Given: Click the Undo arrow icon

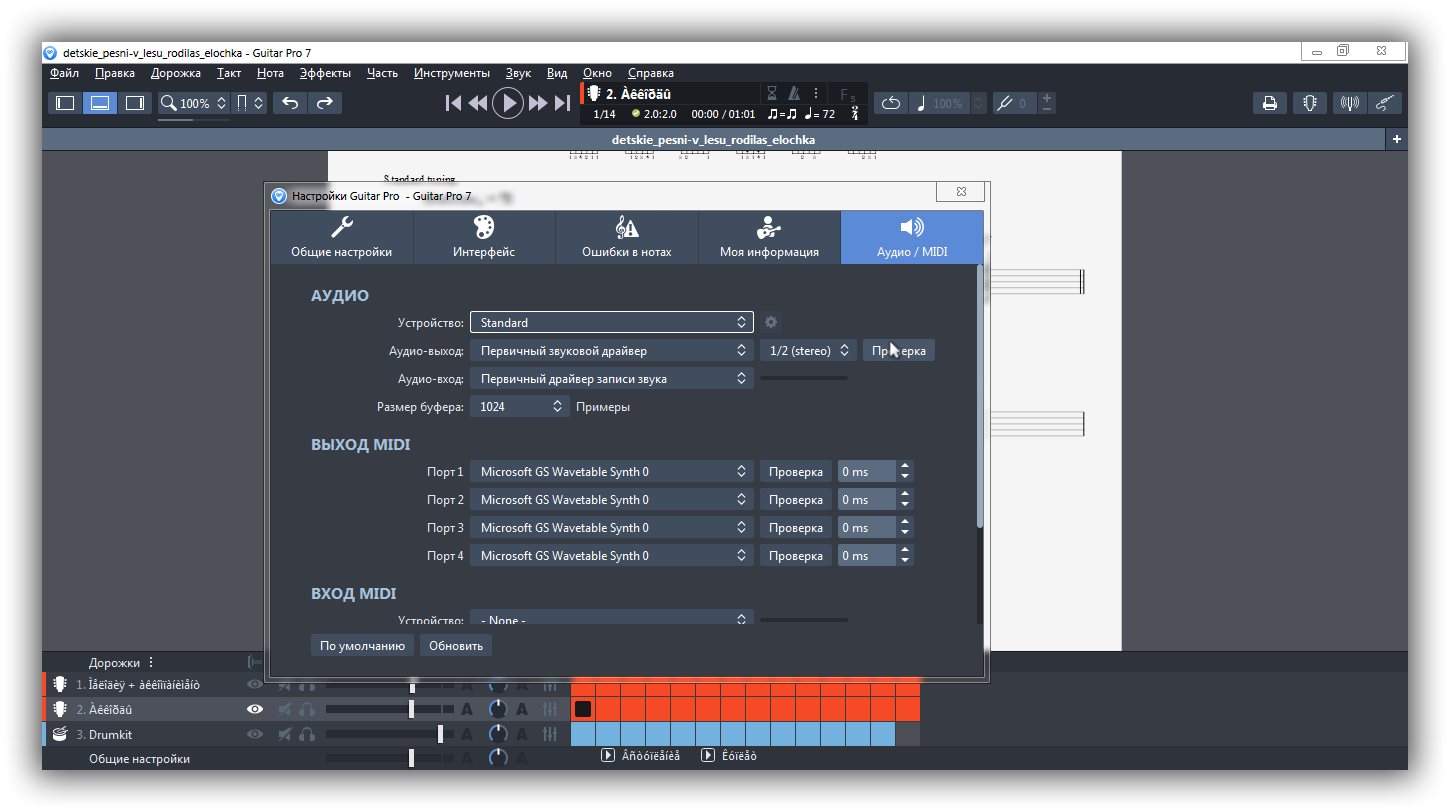Looking at the screenshot, I should pyautogui.click(x=290, y=103).
